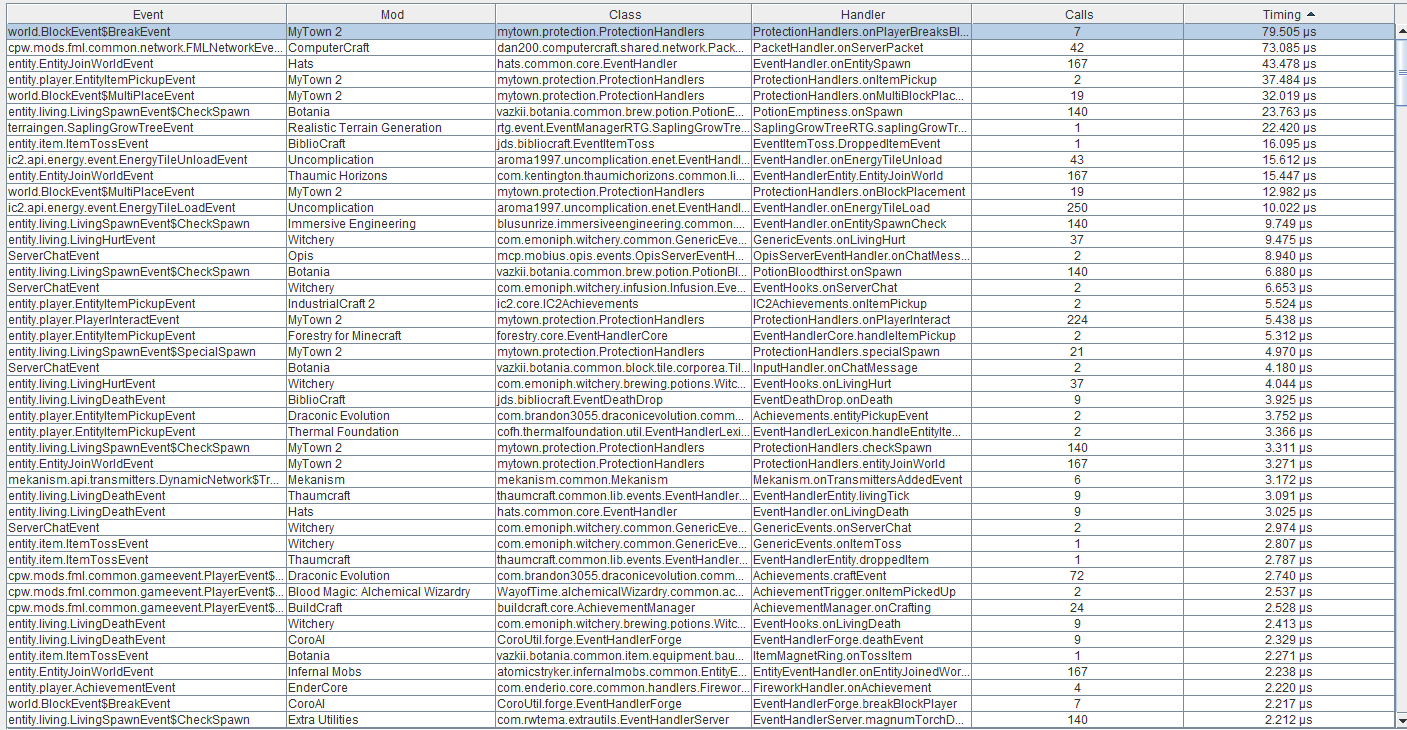Click the Mekanism.onTransmittersAddedEvent handler cell

click(x=861, y=480)
